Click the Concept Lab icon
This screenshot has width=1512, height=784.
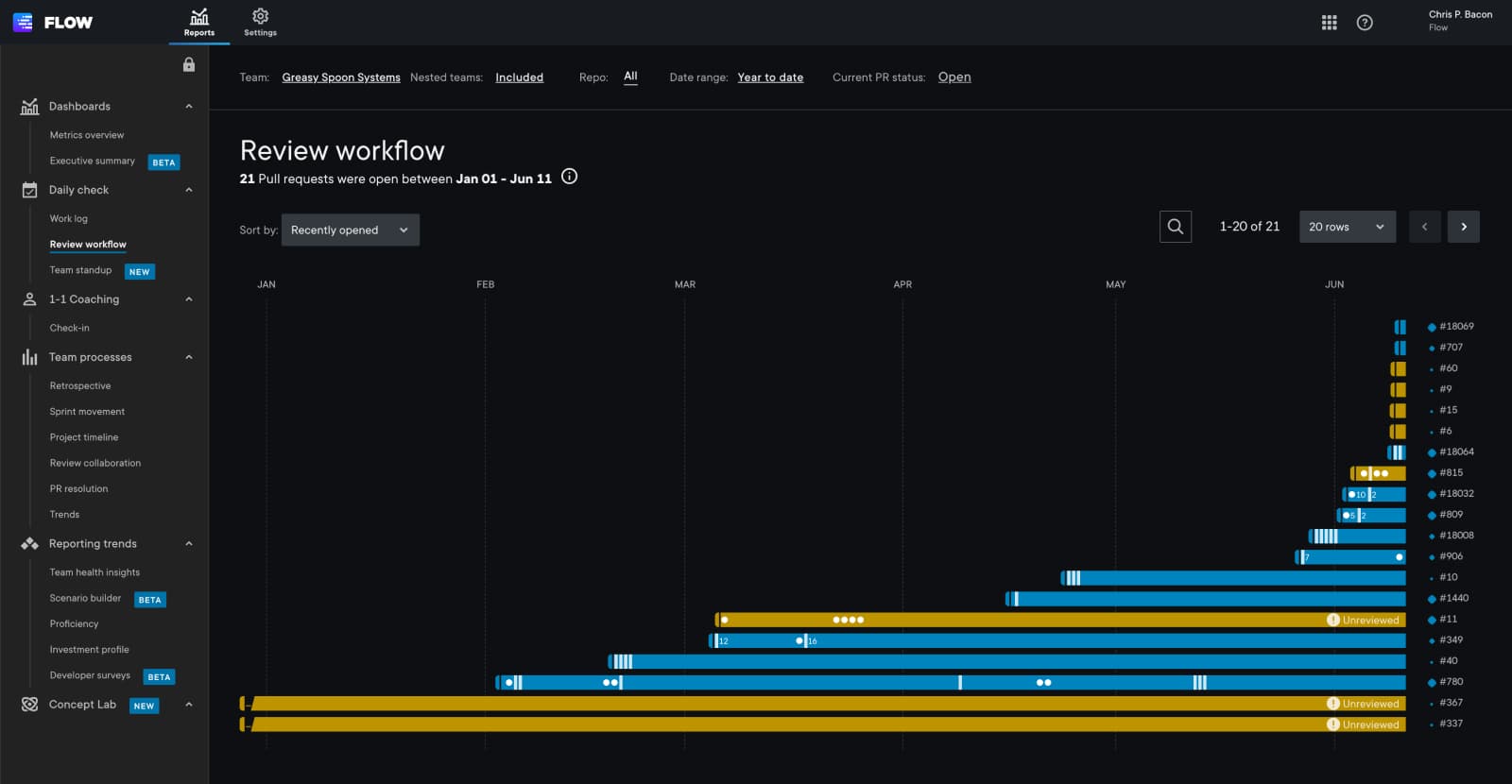click(x=29, y=705)
